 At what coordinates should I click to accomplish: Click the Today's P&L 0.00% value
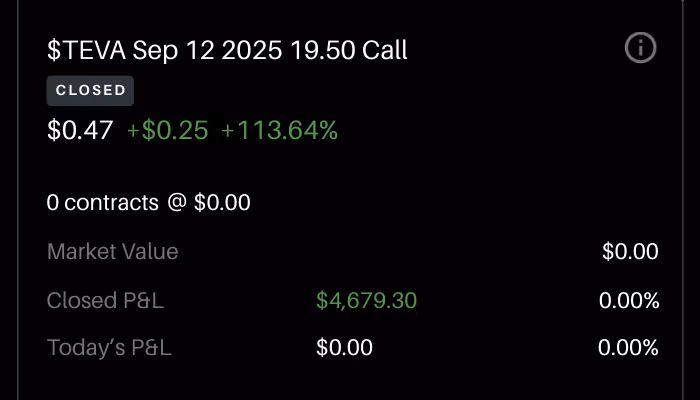(628, 348)
